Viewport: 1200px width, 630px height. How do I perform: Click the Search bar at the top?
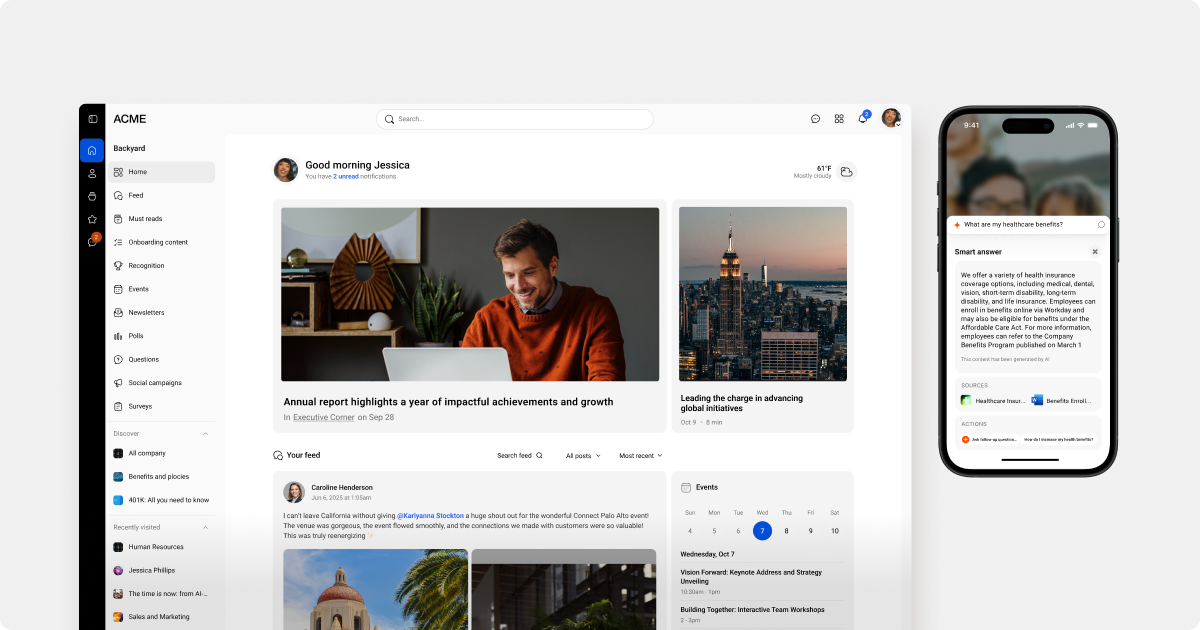514,118
